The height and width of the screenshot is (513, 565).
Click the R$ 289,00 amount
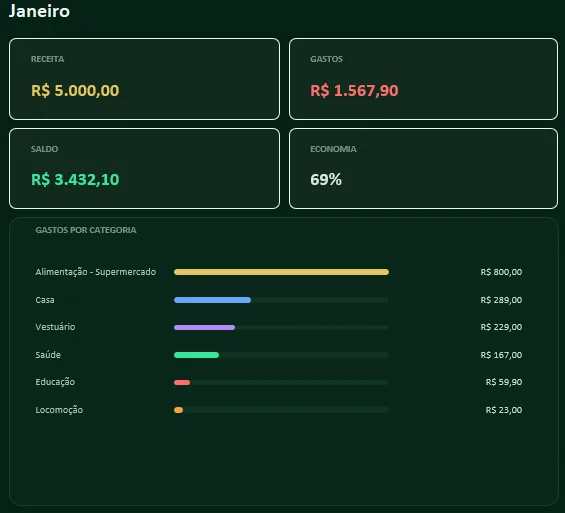[501, 300]
